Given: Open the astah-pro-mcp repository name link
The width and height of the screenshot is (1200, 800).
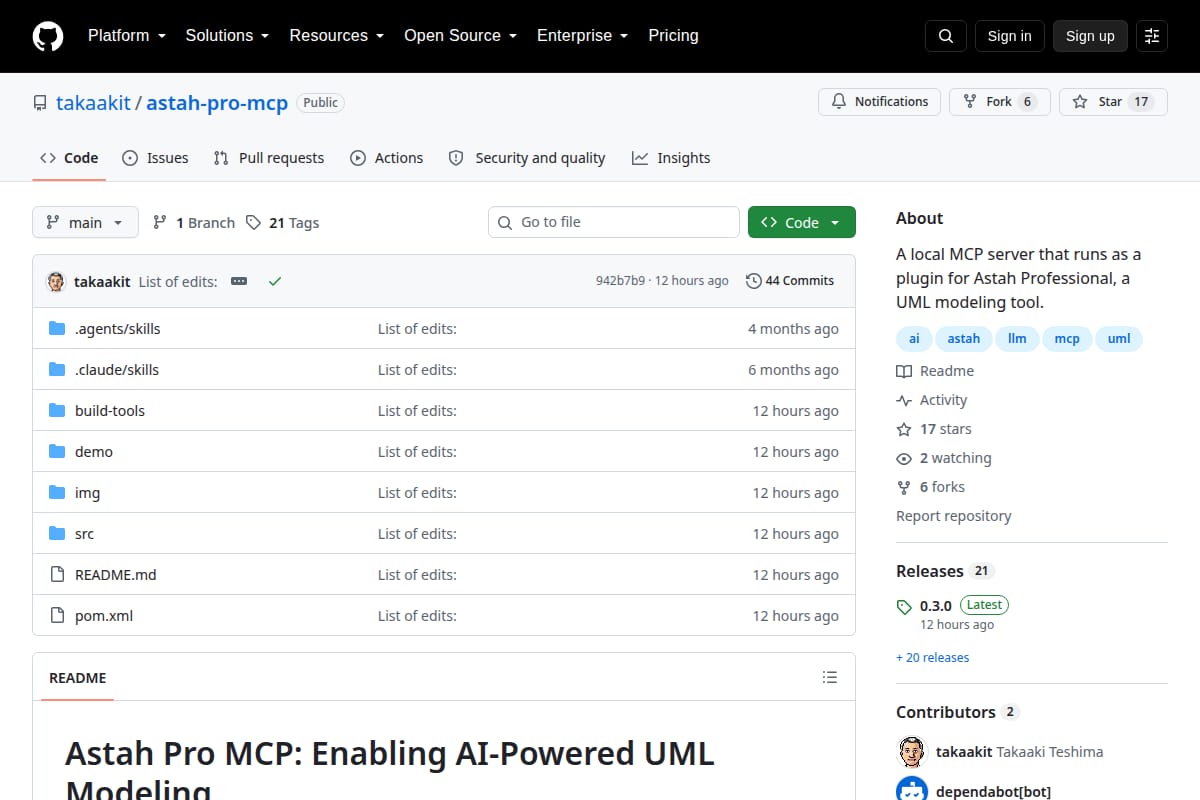Looking at the screenshot, I should click(x=217, y=102).
